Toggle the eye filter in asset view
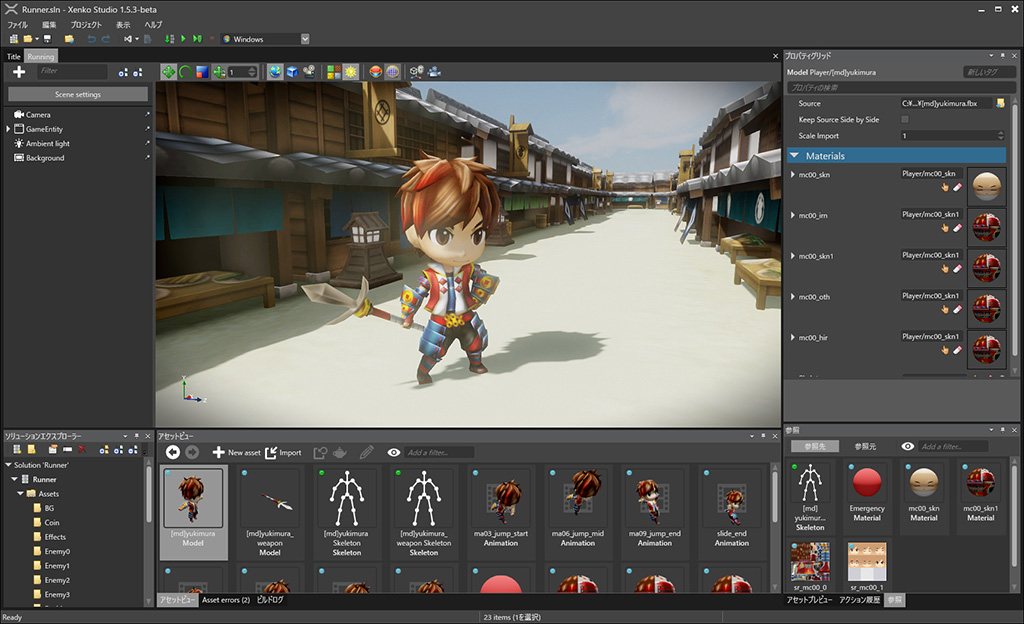This screenshot has height=624, width=1024. [394, 452]
